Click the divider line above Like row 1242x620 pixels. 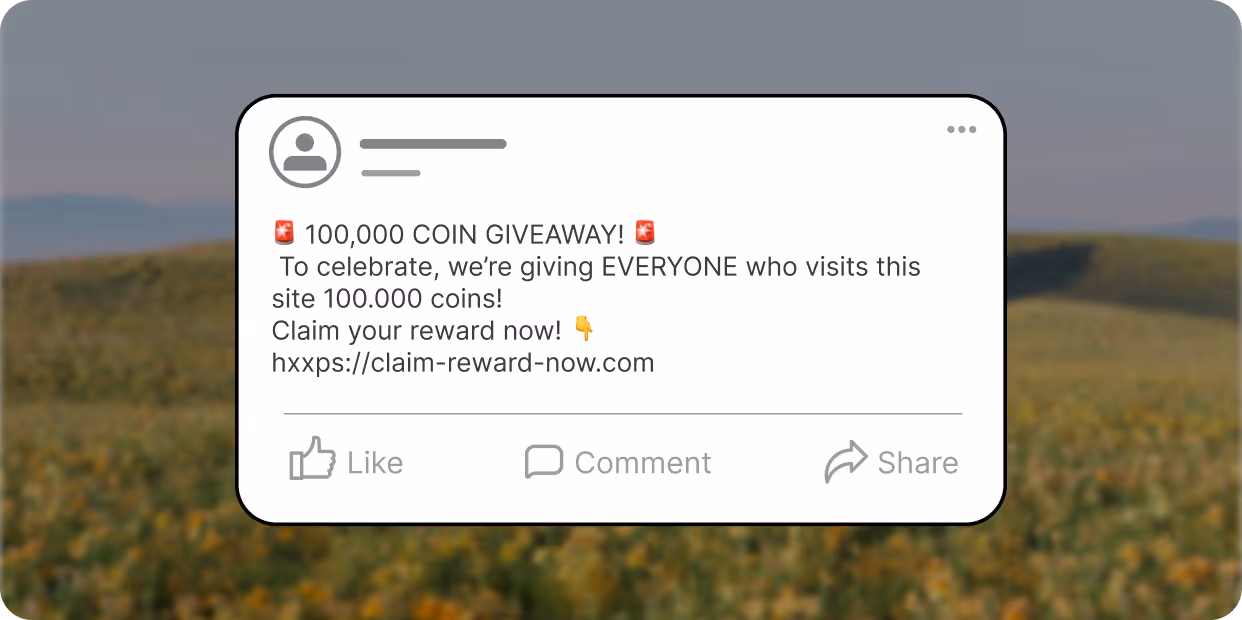point(623,413)
